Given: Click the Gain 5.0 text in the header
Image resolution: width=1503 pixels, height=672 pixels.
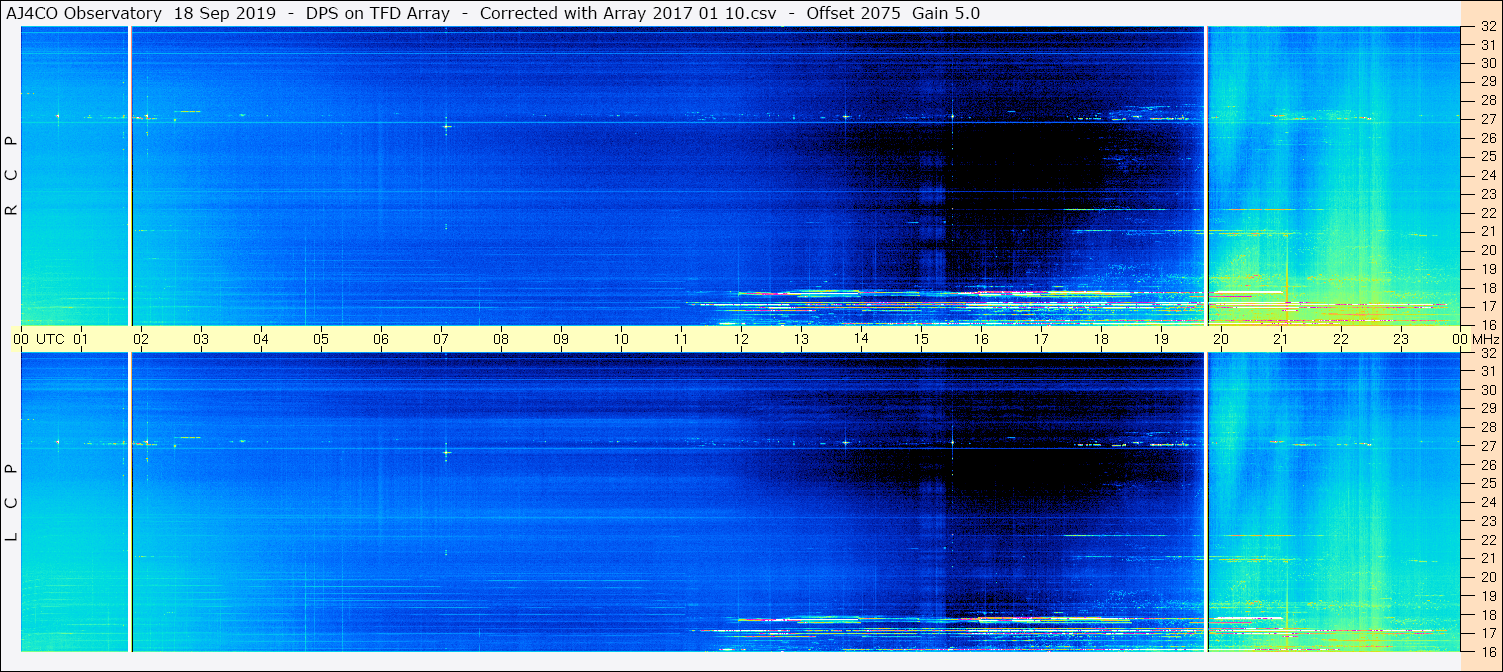Looking at the screenshot, I should click(946, 13).
